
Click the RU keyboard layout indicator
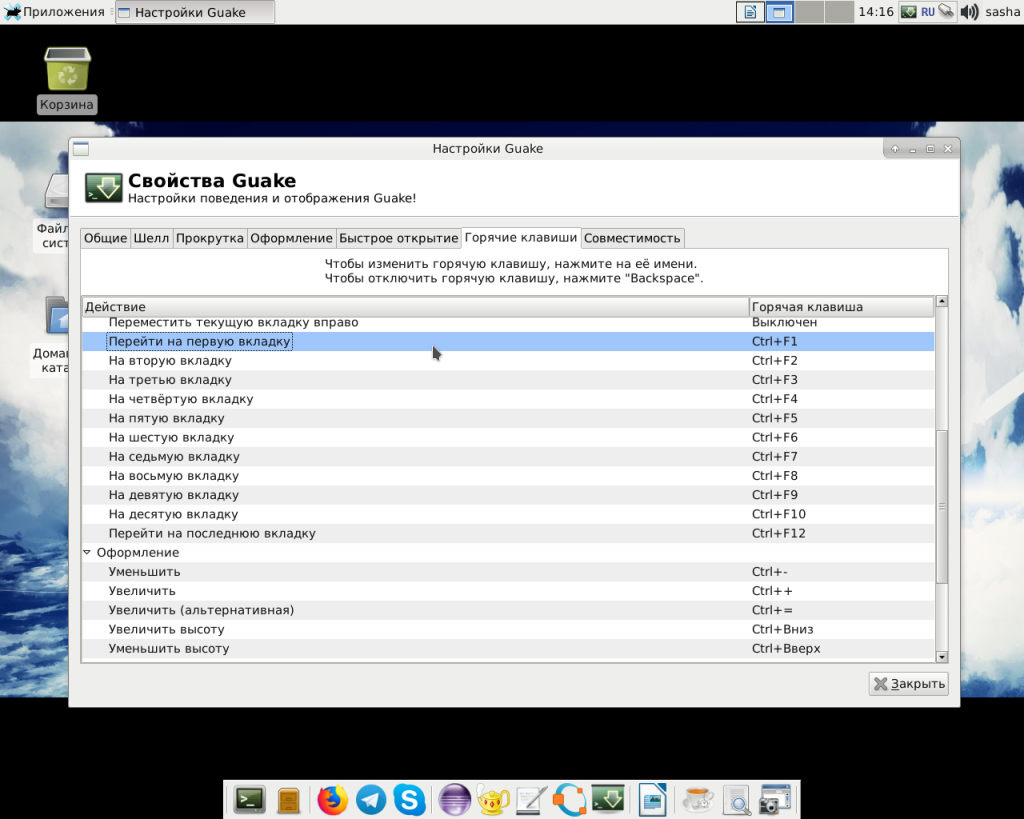click(x=928, y=12)
